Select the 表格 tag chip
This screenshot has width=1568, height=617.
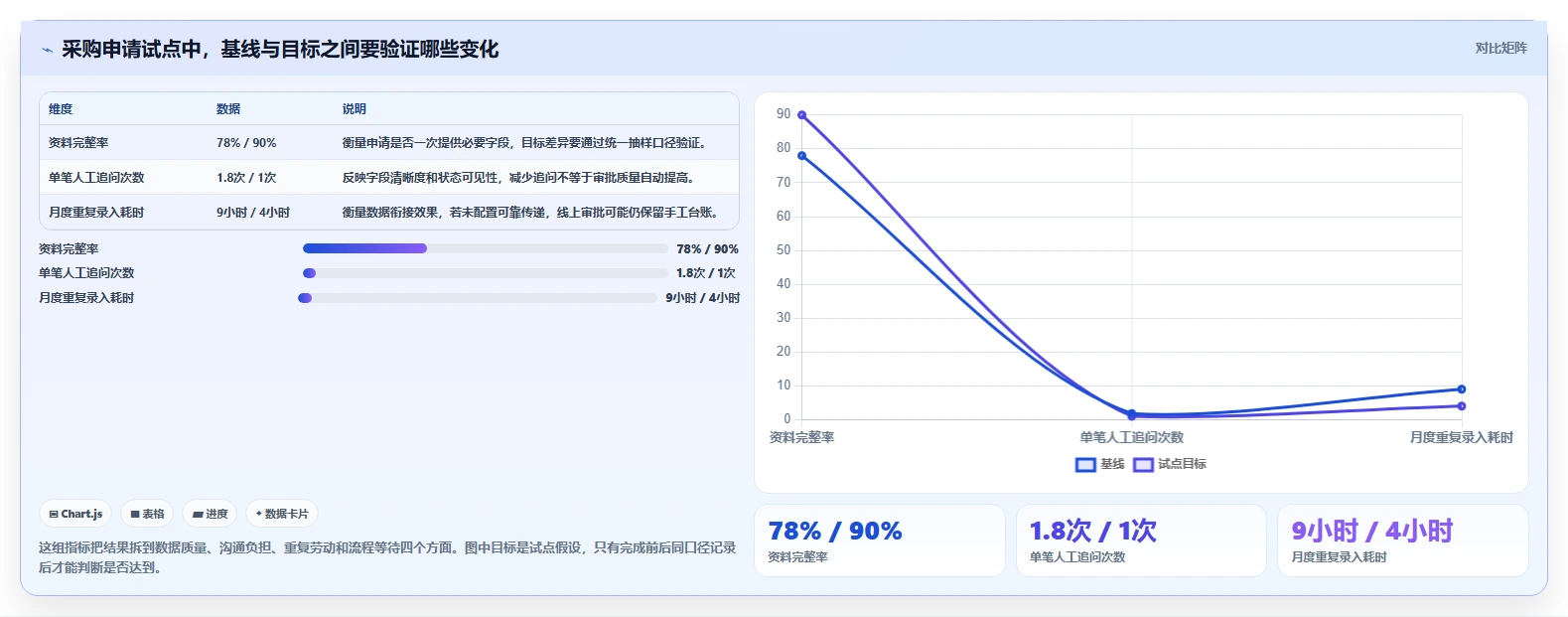[147, 514]
